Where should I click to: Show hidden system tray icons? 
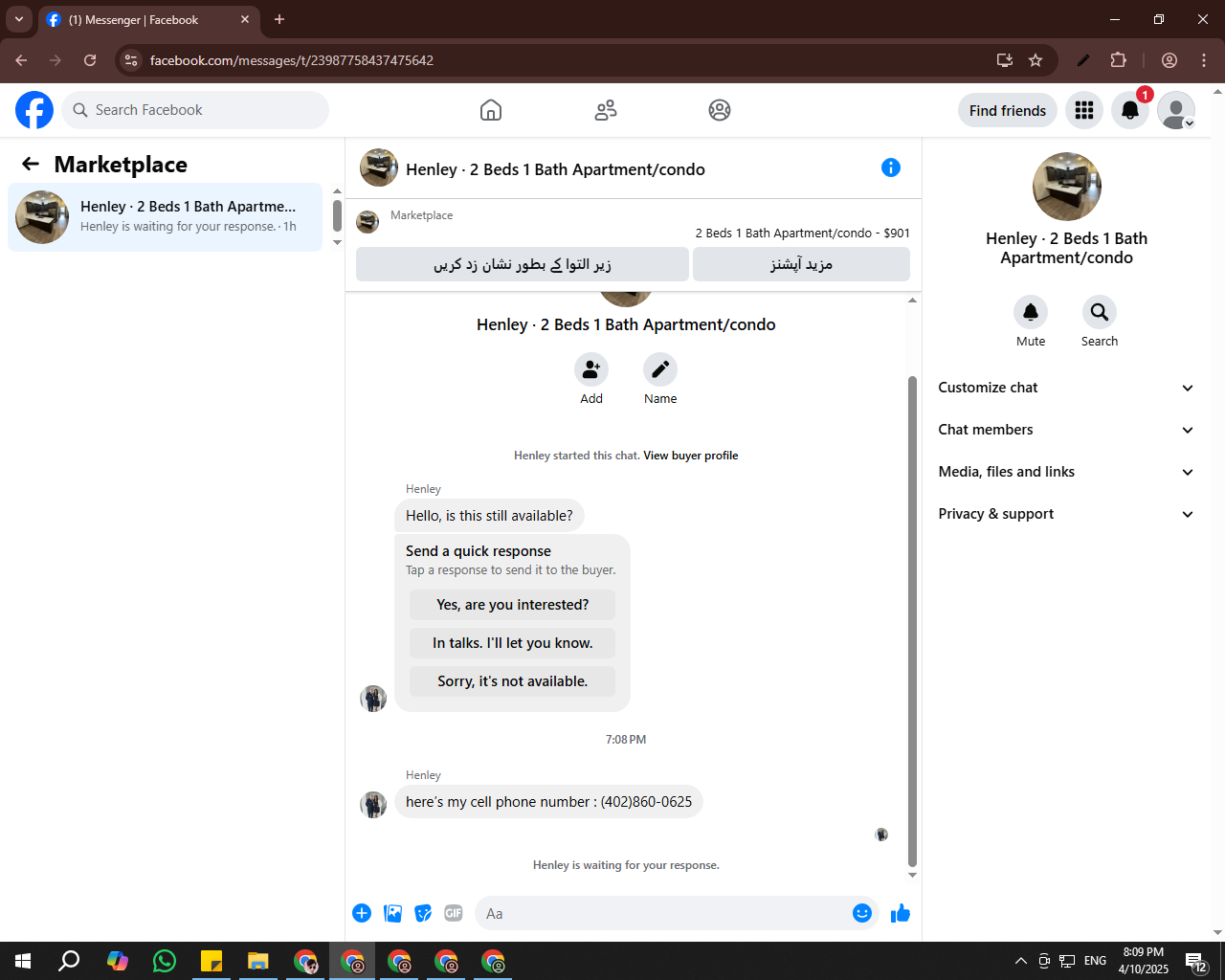(1020, 961)
